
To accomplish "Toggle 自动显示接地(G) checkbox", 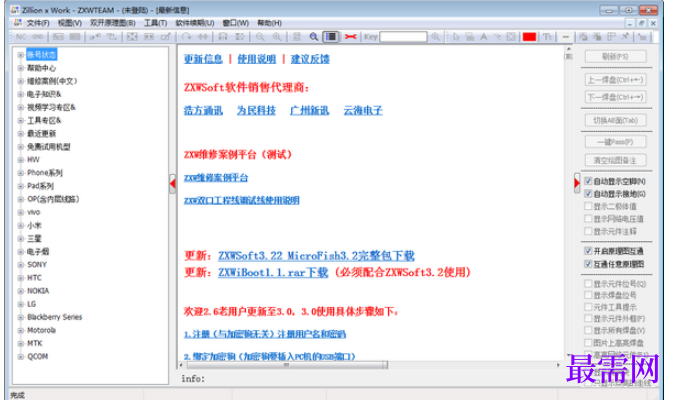I will [x=588, y=193].
